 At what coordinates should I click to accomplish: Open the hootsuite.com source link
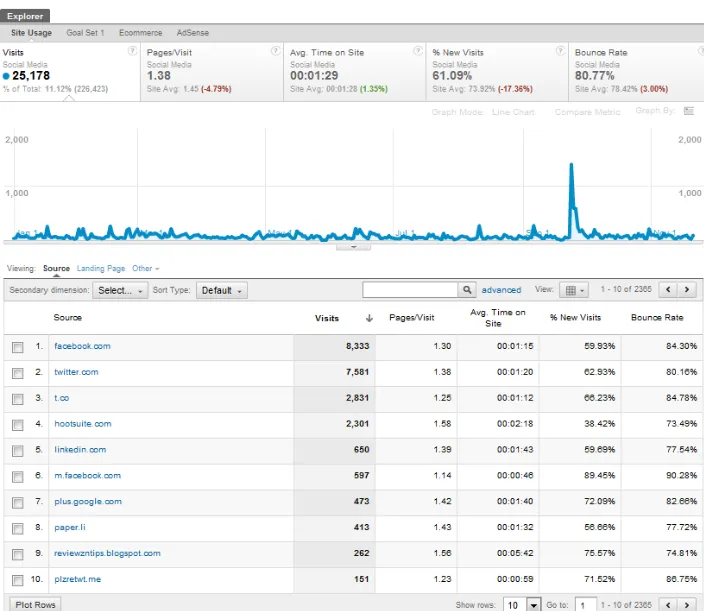click(x=83, y=424)
